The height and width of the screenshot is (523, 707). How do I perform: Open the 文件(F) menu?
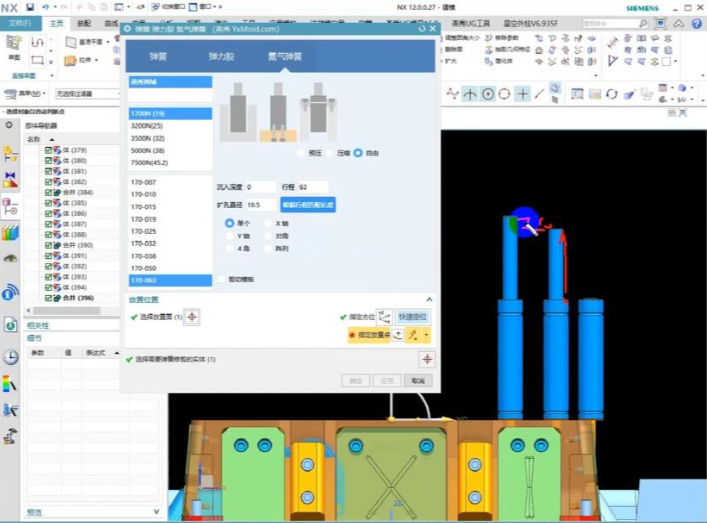[x=20, y=23]
